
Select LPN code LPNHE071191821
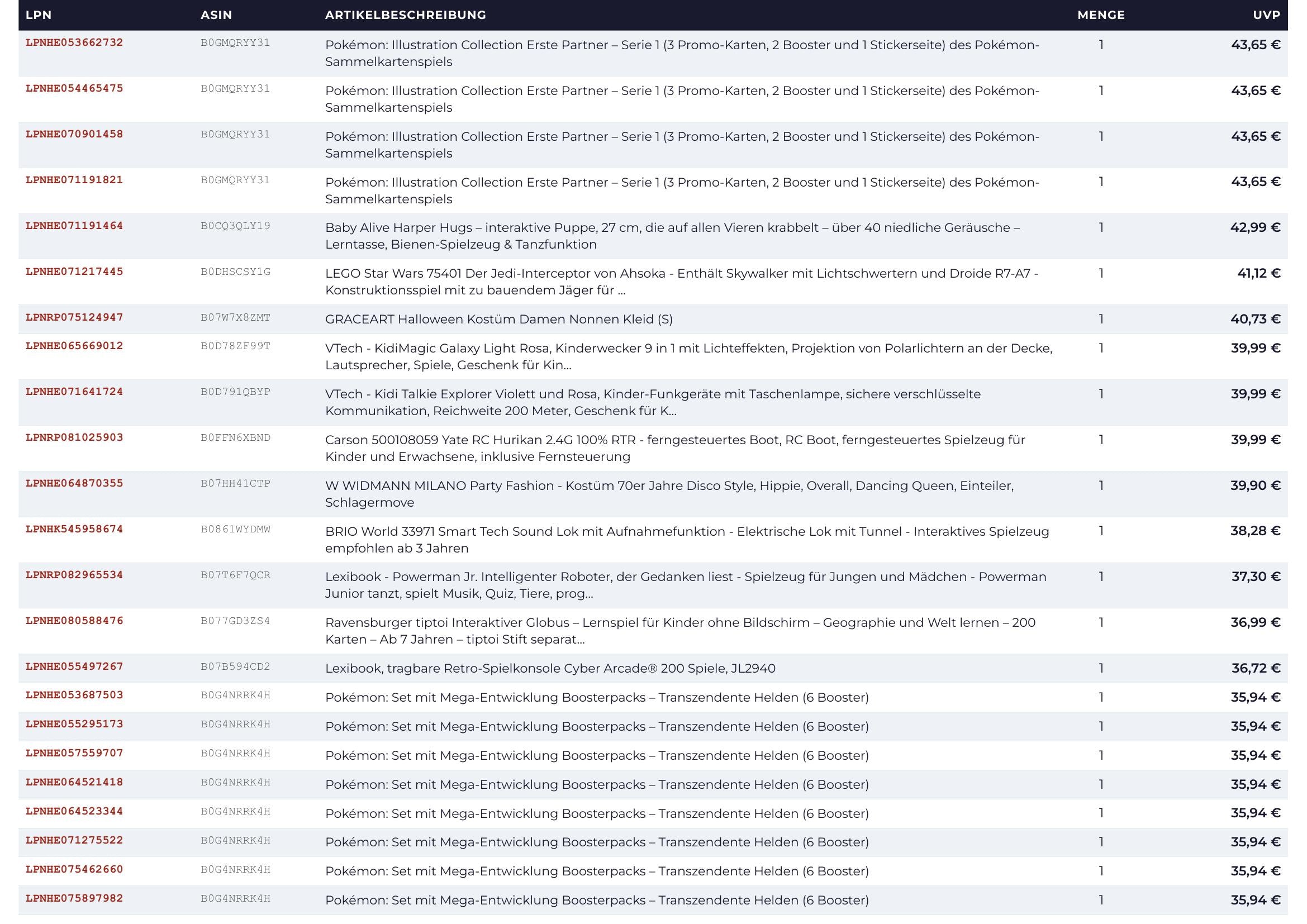[74, 180]
